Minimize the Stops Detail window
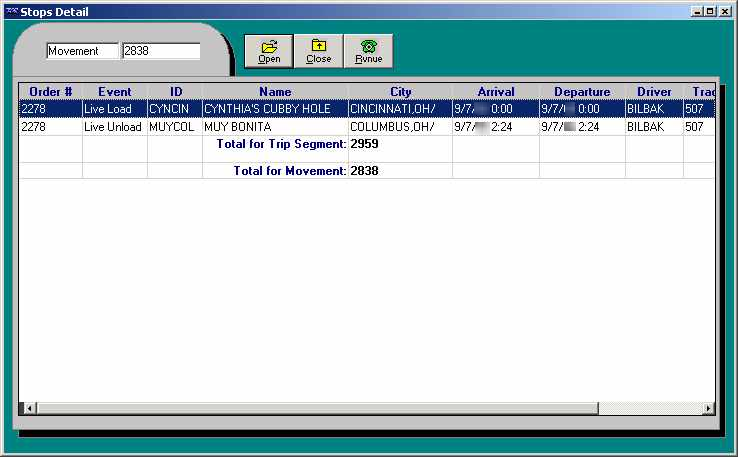738x457 pixels. 698,11
